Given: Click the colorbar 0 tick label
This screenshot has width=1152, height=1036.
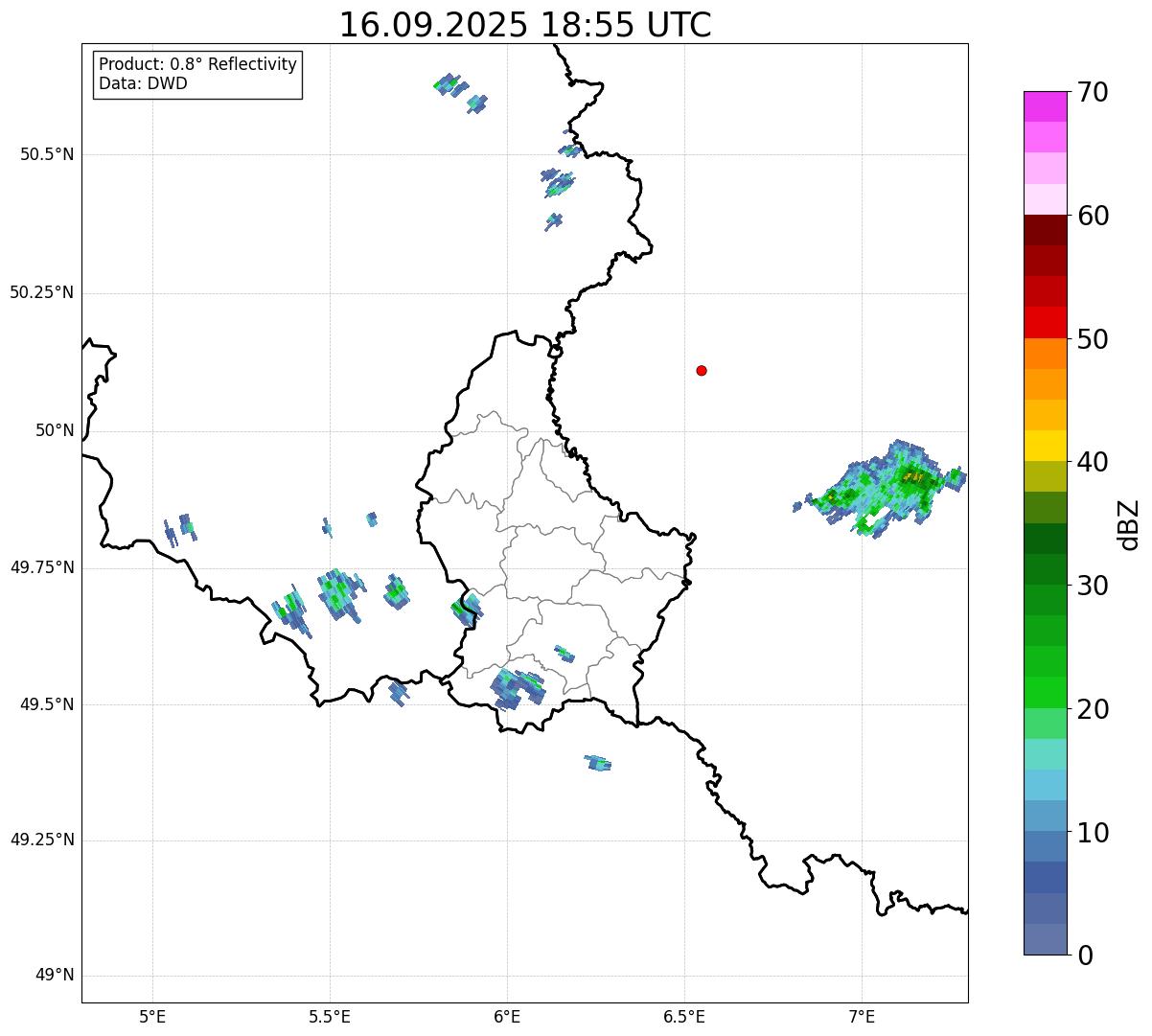Looking at the screenshot, I should pos(1084,955).
